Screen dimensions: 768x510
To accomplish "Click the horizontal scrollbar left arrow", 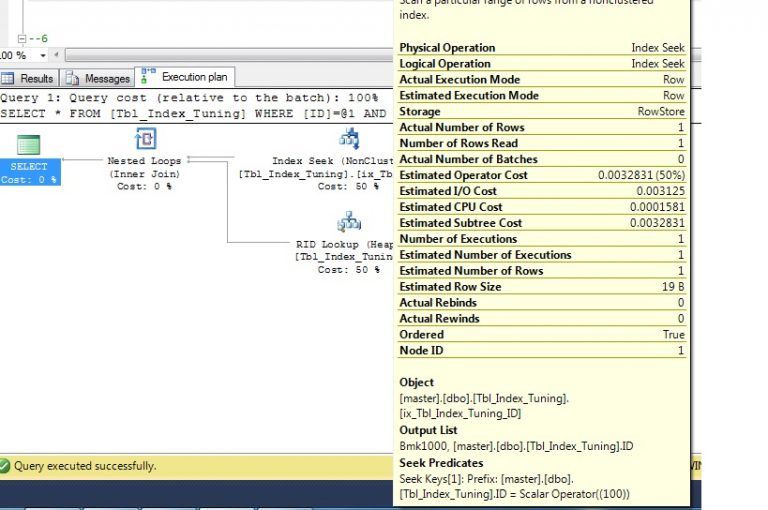I will [56, 55].
